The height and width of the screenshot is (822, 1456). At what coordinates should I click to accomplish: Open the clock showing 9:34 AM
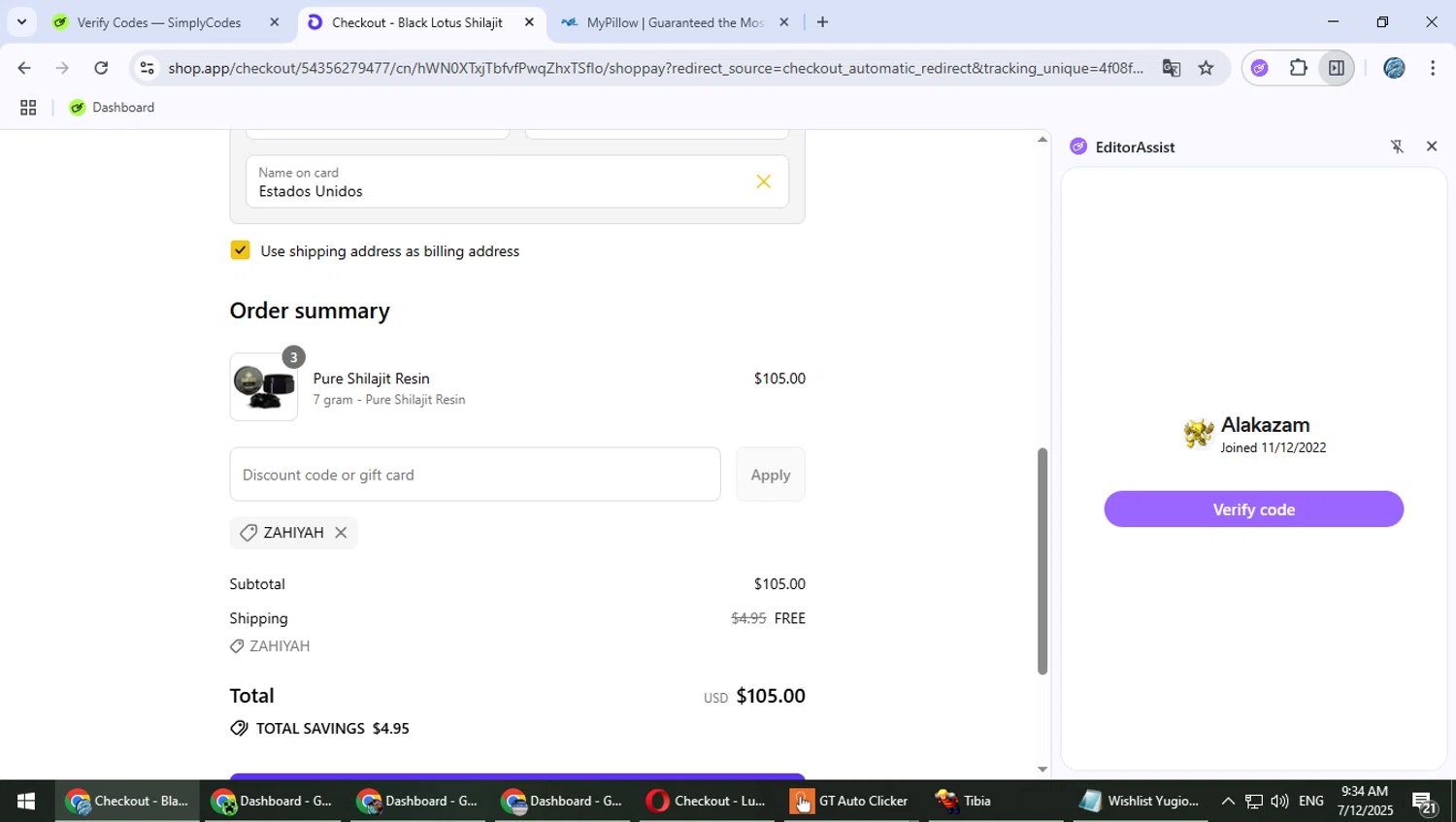point(1365,801)
